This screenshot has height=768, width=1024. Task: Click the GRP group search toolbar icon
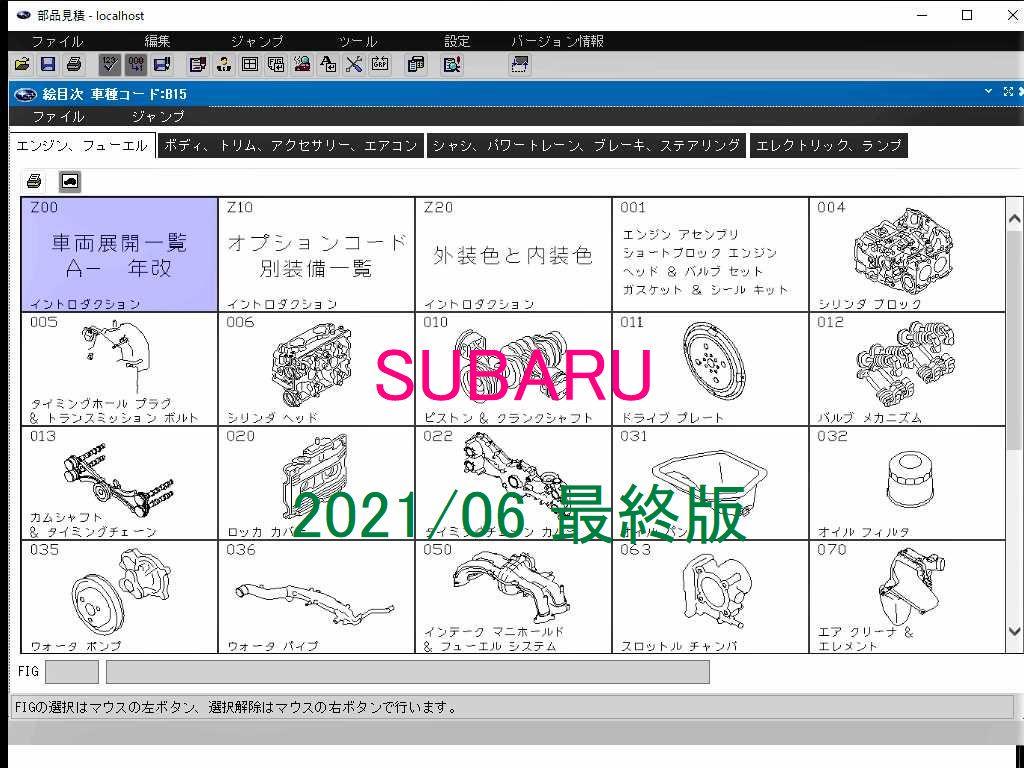[x=378, y=65]
